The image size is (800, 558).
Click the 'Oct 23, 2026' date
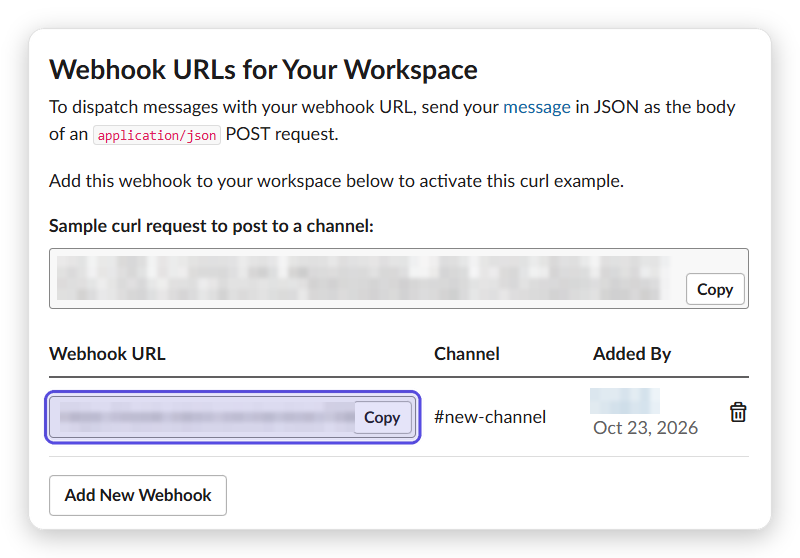coord(645,428)
